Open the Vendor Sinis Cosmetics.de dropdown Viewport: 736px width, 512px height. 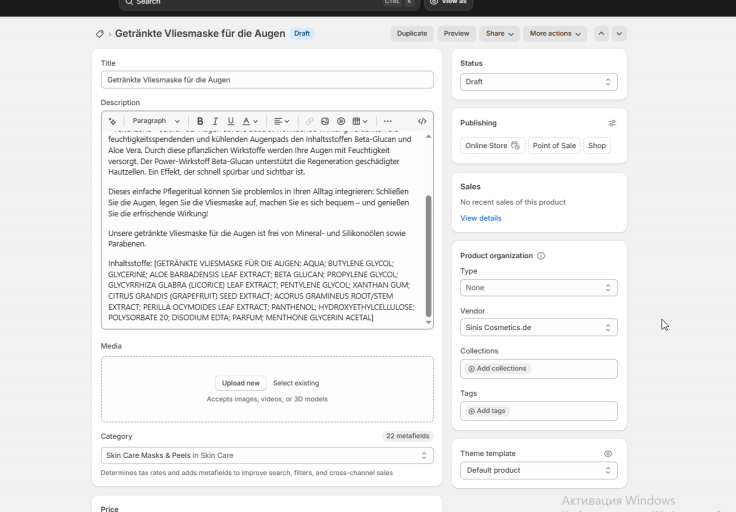click(x=539, y=328)
